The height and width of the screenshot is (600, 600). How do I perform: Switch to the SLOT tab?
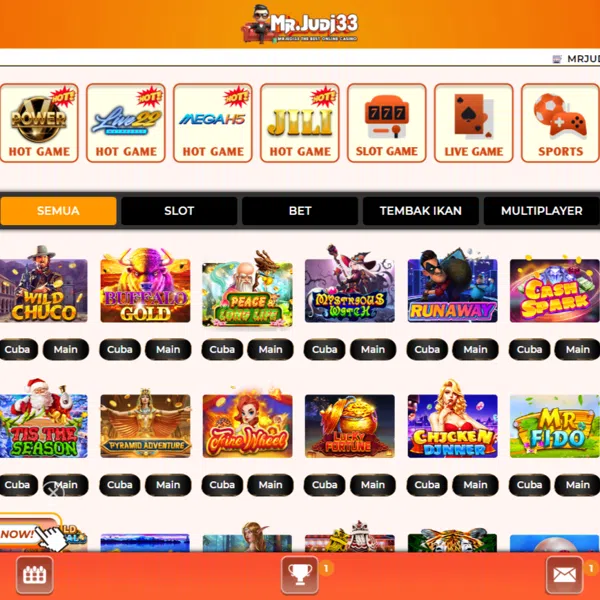tap(179, 211)
